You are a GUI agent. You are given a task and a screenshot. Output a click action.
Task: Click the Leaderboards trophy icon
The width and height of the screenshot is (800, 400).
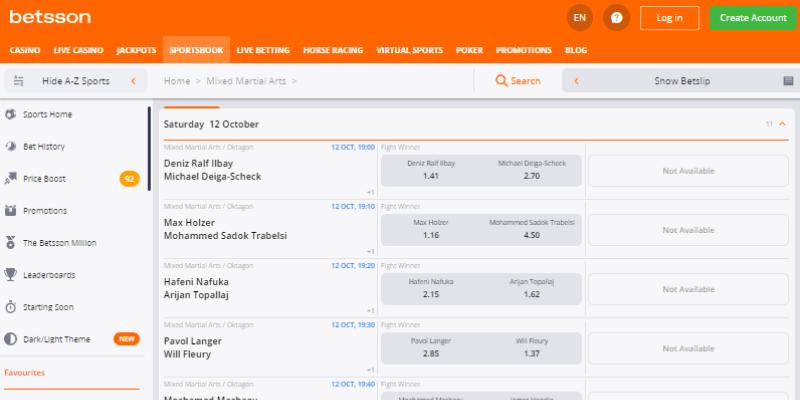10,275
